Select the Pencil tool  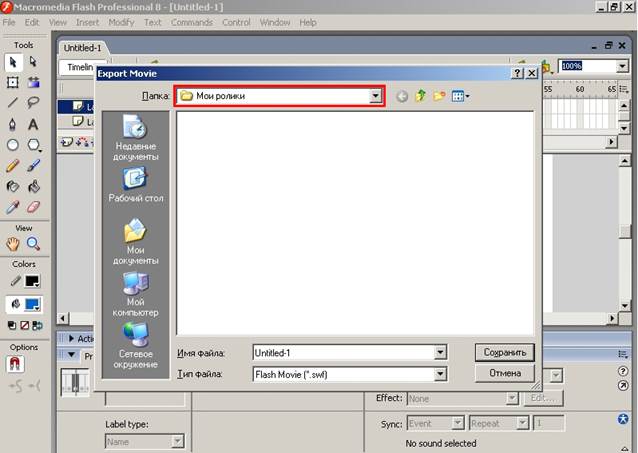pyautogui.click(x=13, y=166)
